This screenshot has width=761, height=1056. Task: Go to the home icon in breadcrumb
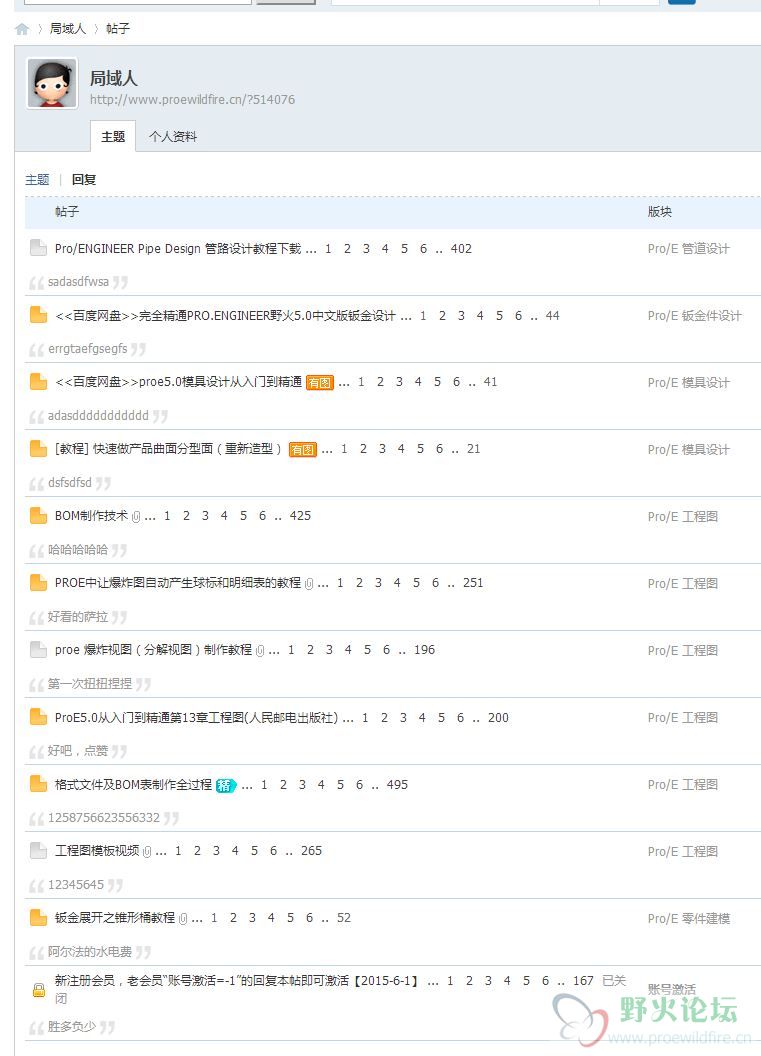pos(22,29)
